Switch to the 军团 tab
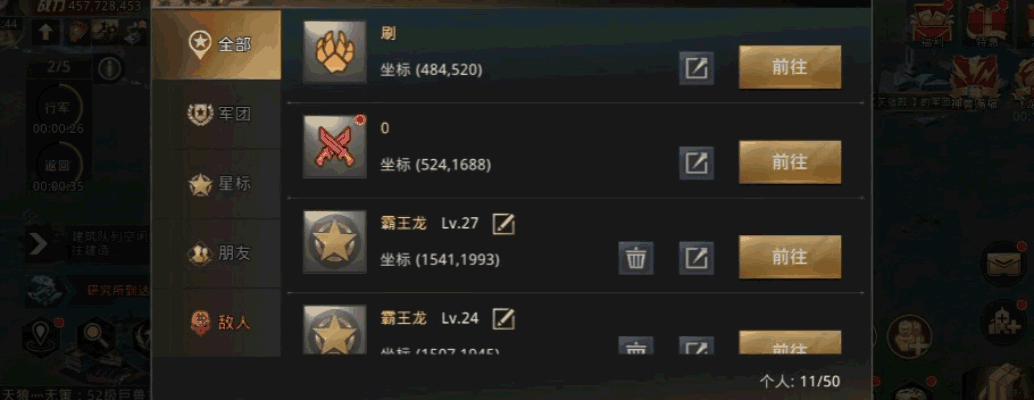The height and width of the screenshot is (400, 1034). point(218,115)
